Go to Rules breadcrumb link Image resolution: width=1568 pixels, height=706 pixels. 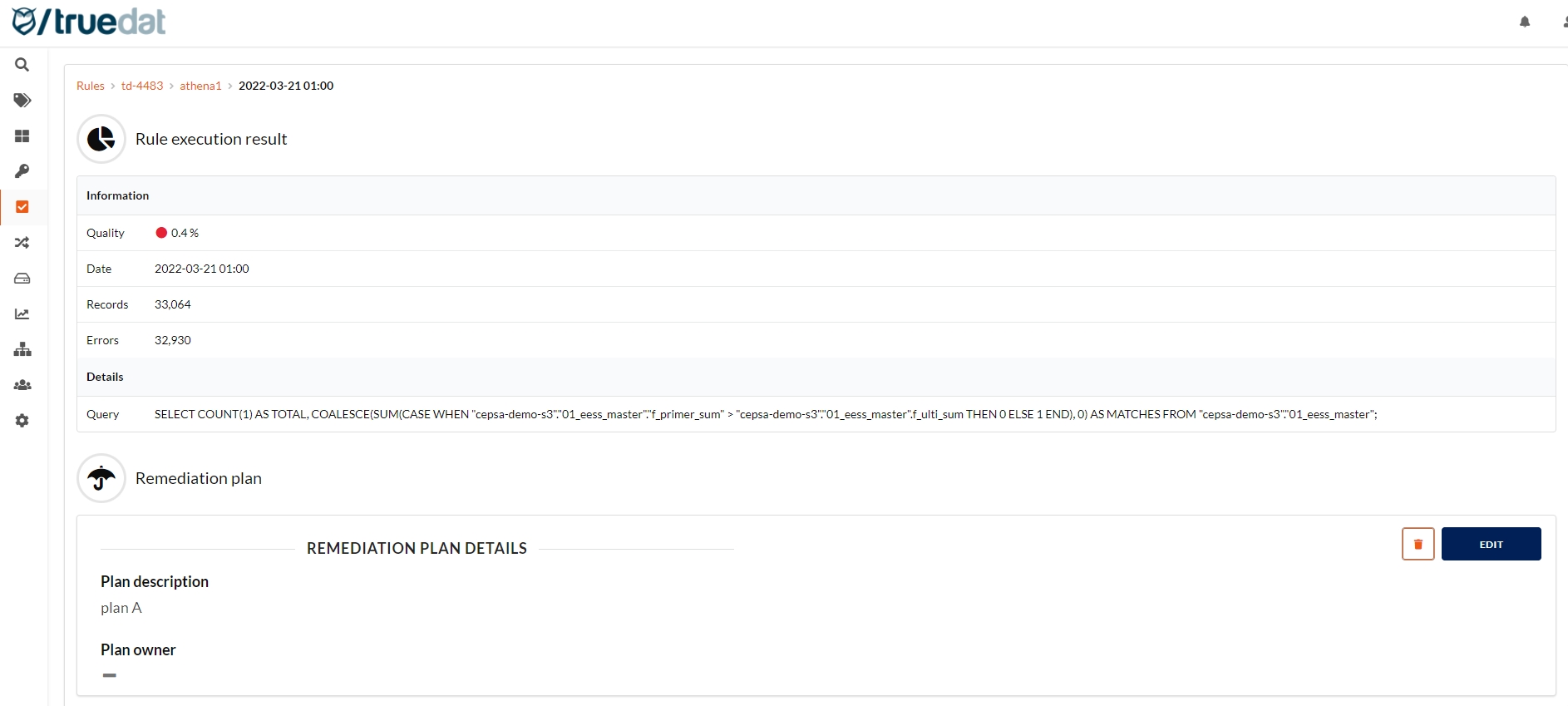[x=91, y=86]
